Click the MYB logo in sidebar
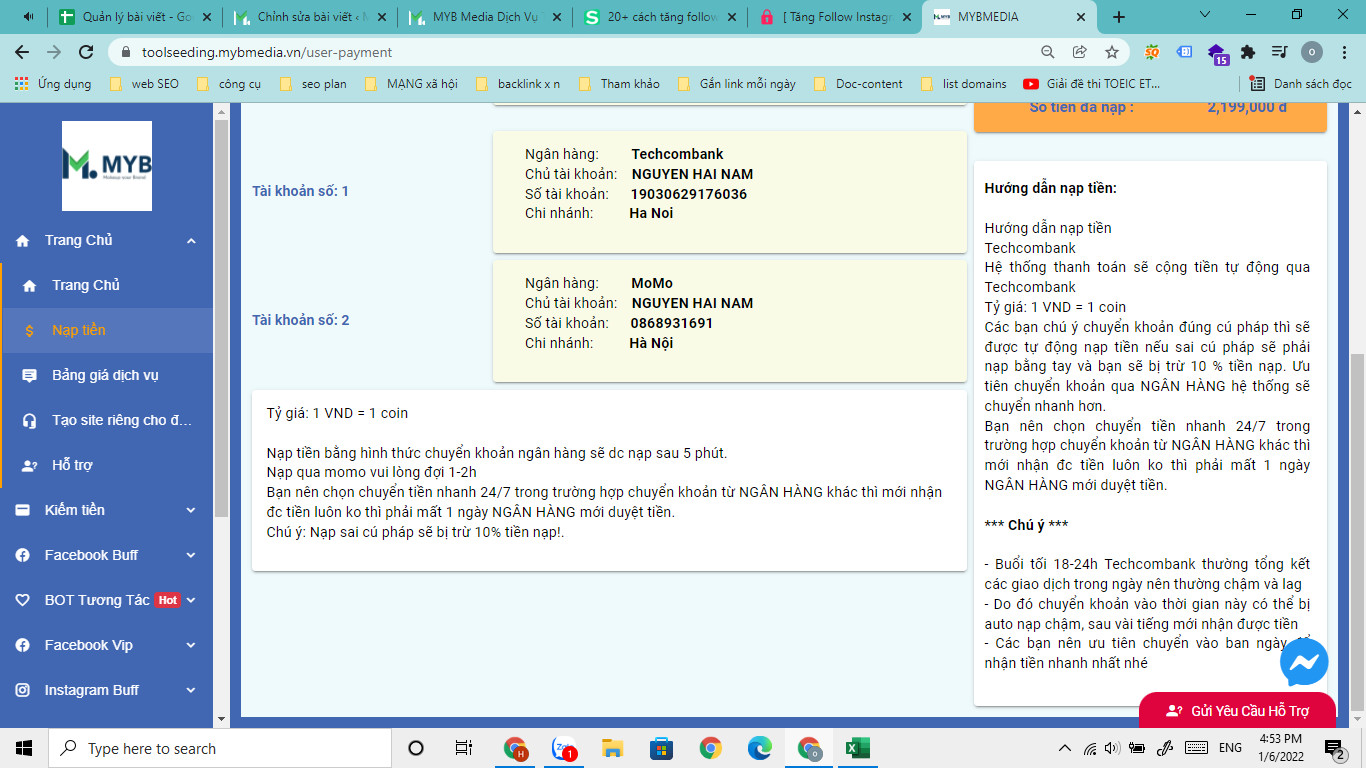Viewport: 1366px width, 768px height. 107,166
